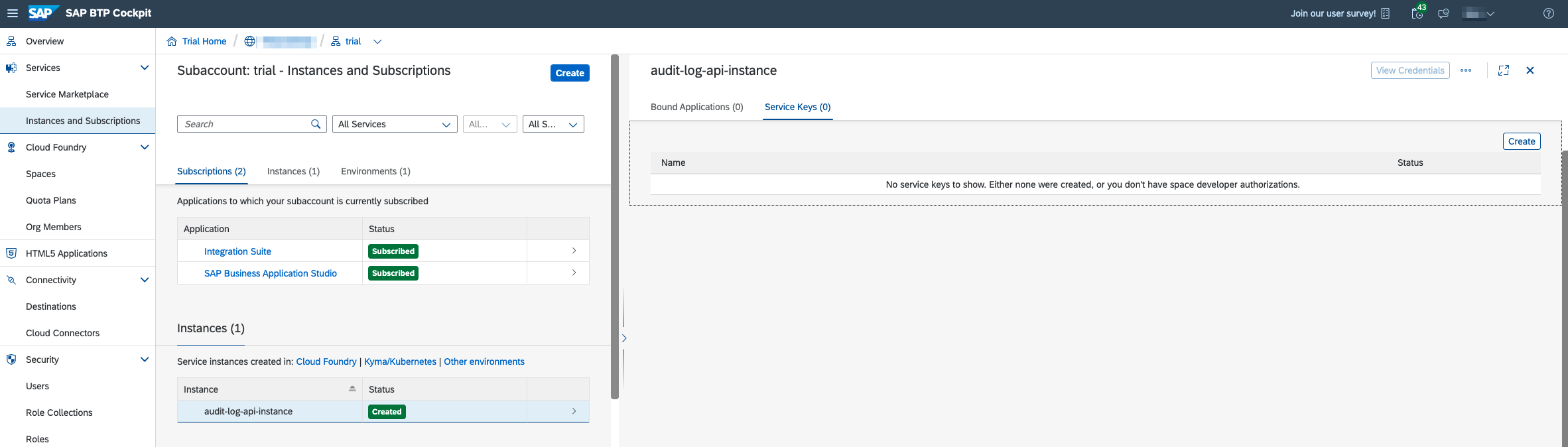This screenshot has height=447, width=1568.
Task: Open the Integration Suite link
Action: (237, 251)
